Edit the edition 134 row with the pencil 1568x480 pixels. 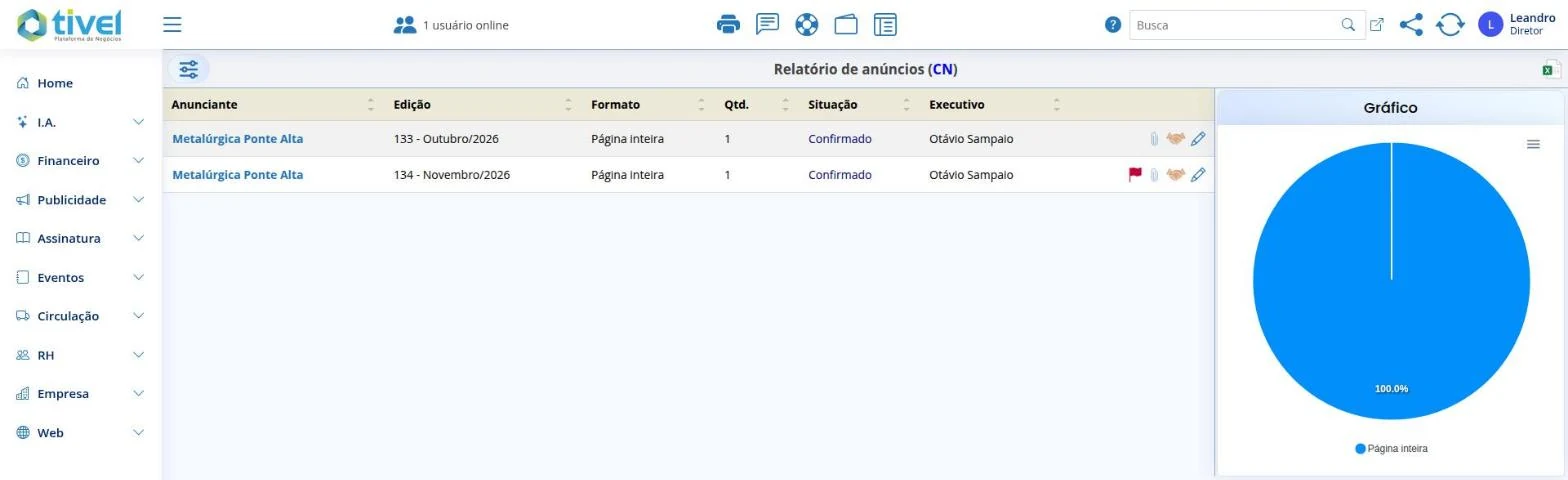[x=1198, y=175]
